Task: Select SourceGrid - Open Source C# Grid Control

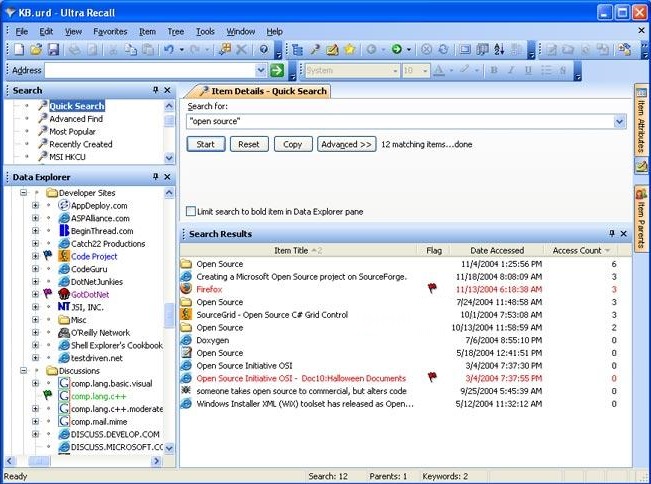Action: (272, 315)
